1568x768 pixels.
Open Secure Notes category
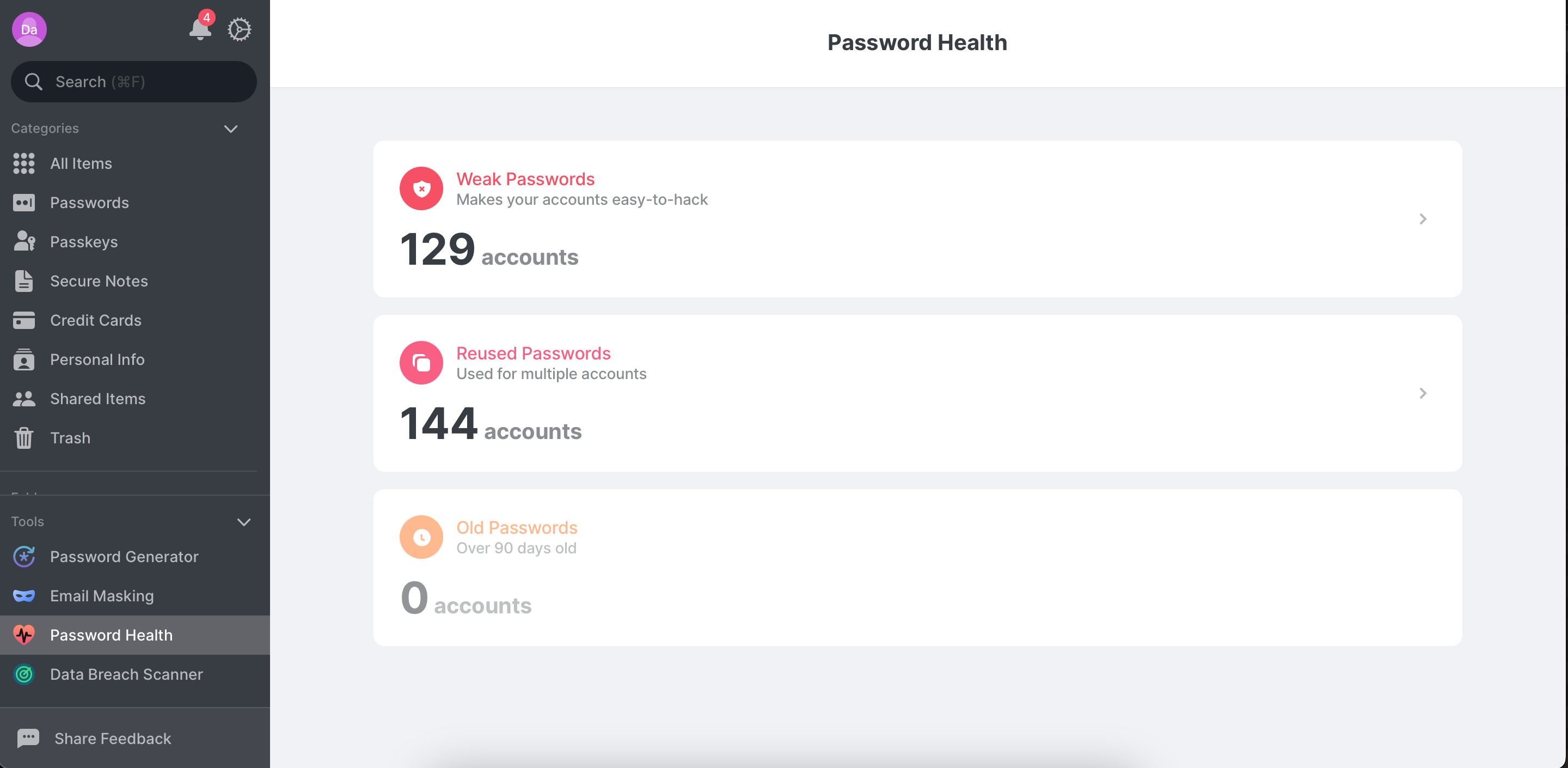[x=99, y=281]
